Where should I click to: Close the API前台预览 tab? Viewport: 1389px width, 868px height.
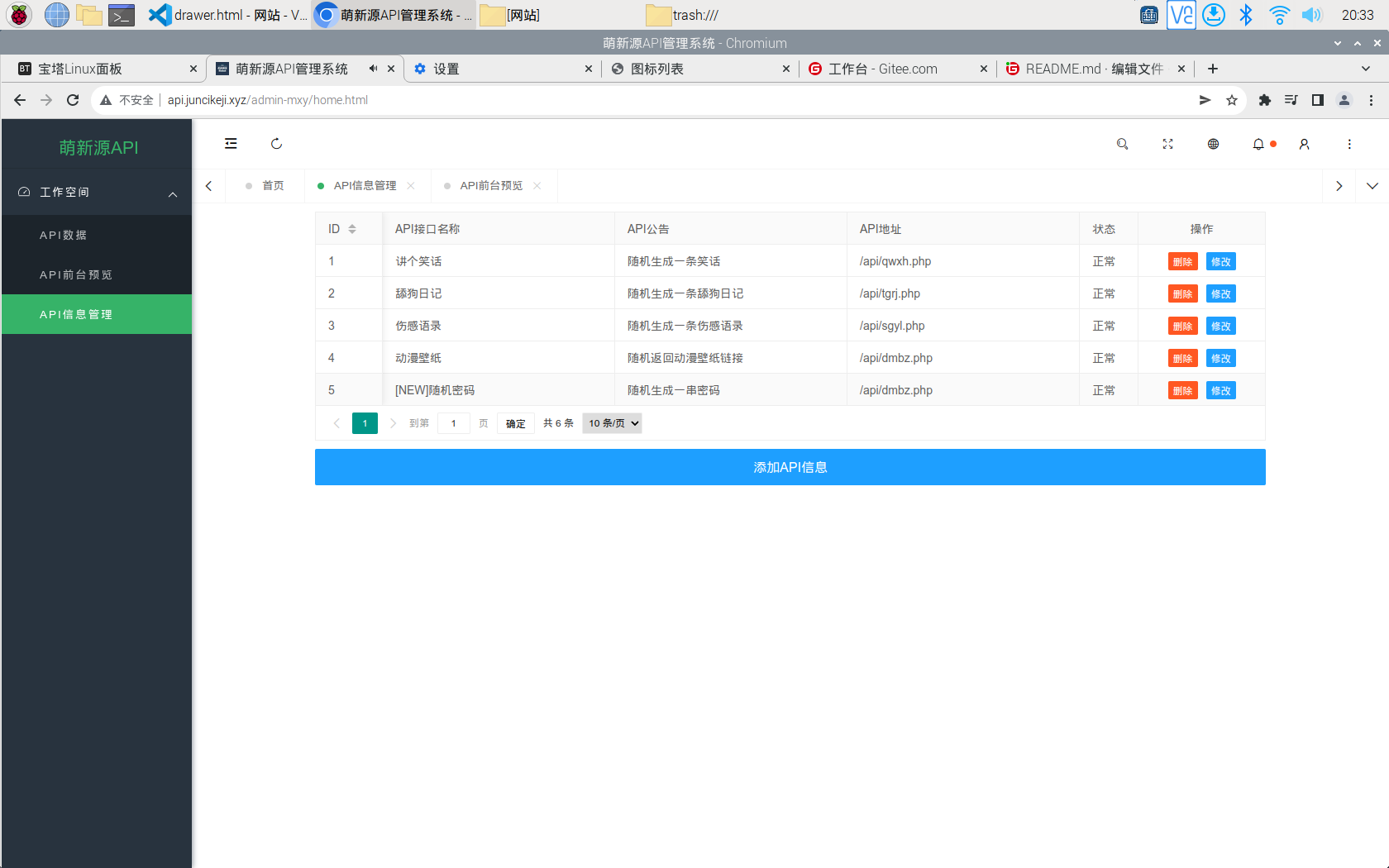[537, 186]
